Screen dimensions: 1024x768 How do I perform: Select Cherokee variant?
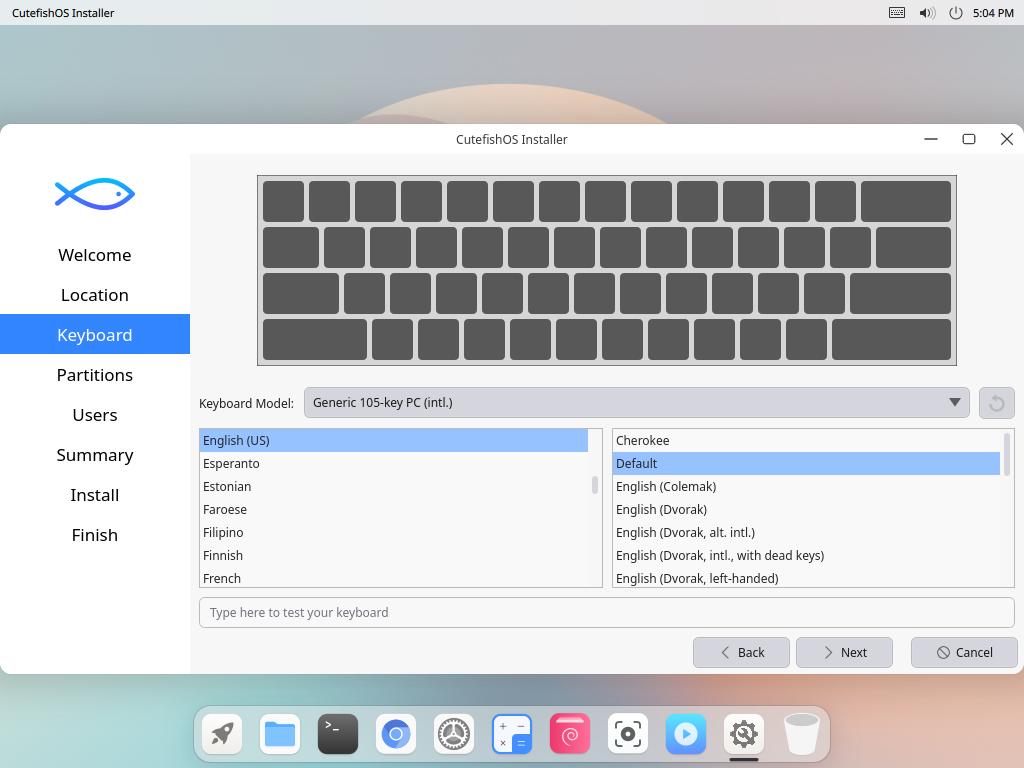pyautogui.click(x=807, y=440)
